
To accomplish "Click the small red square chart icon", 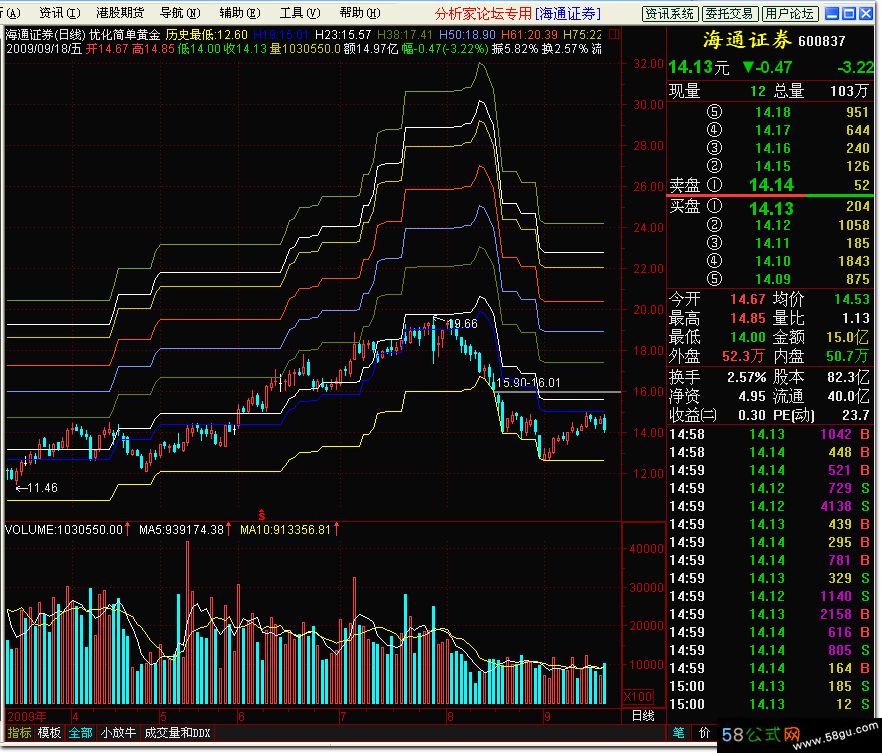I will pyautogui.click(x=614, y=34).
